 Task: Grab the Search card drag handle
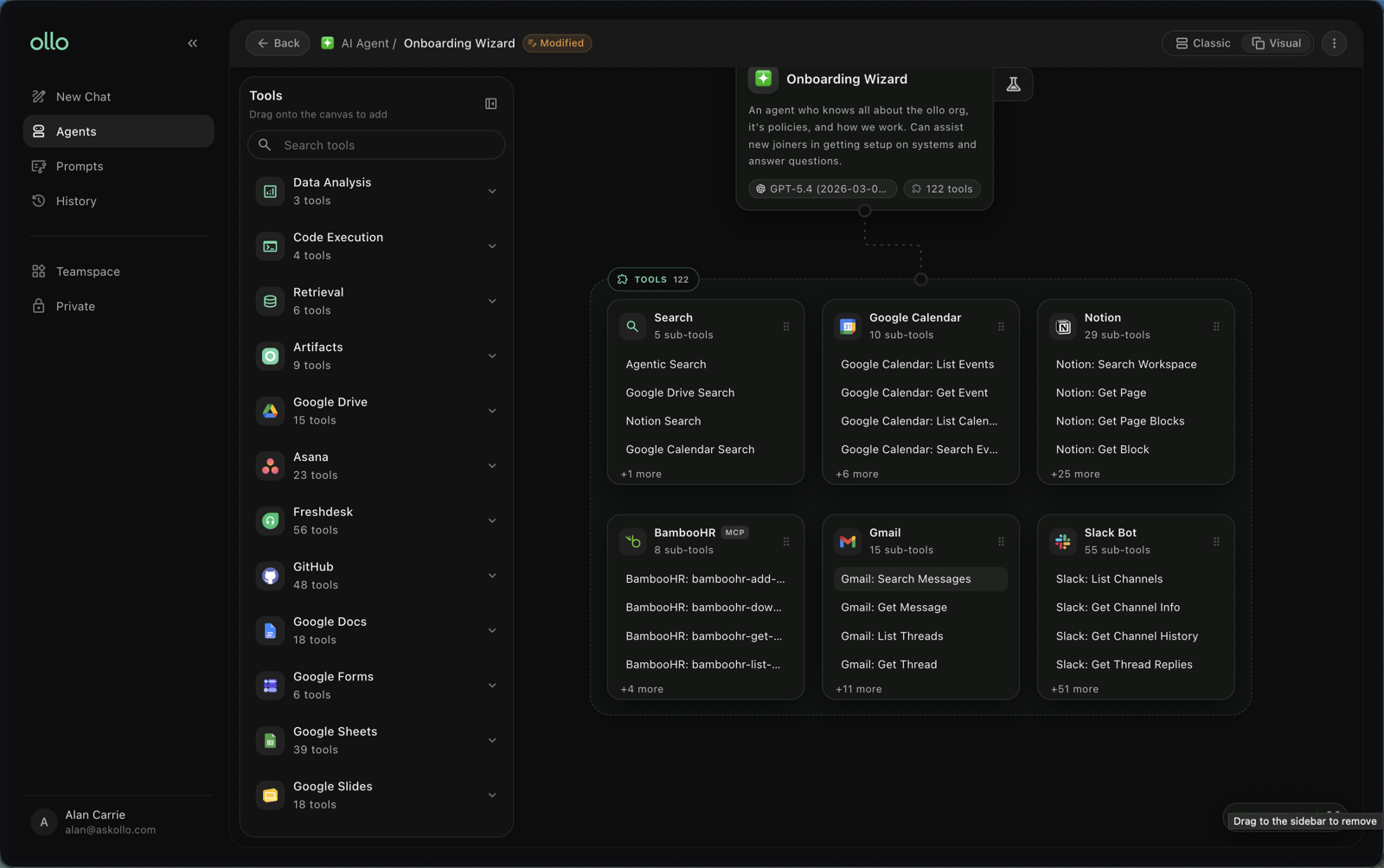(786, 327)
